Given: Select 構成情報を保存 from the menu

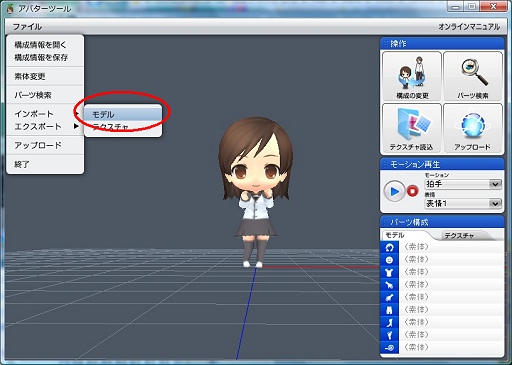Looking at the screenshot, I should pos(41,58).
